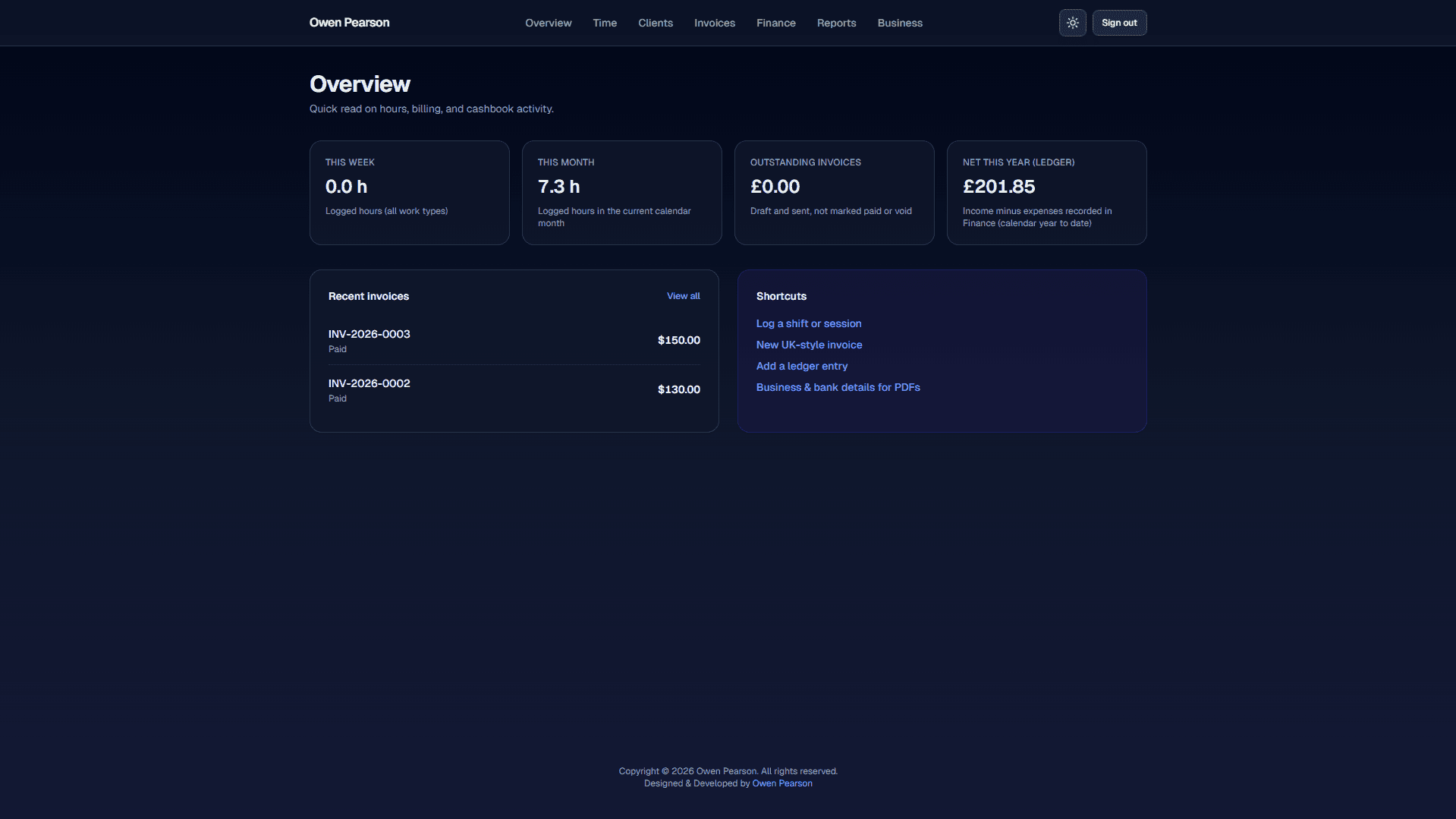Go to the Business section
The width and height of the screenshot is (1456, 819).
click(899, 23)
